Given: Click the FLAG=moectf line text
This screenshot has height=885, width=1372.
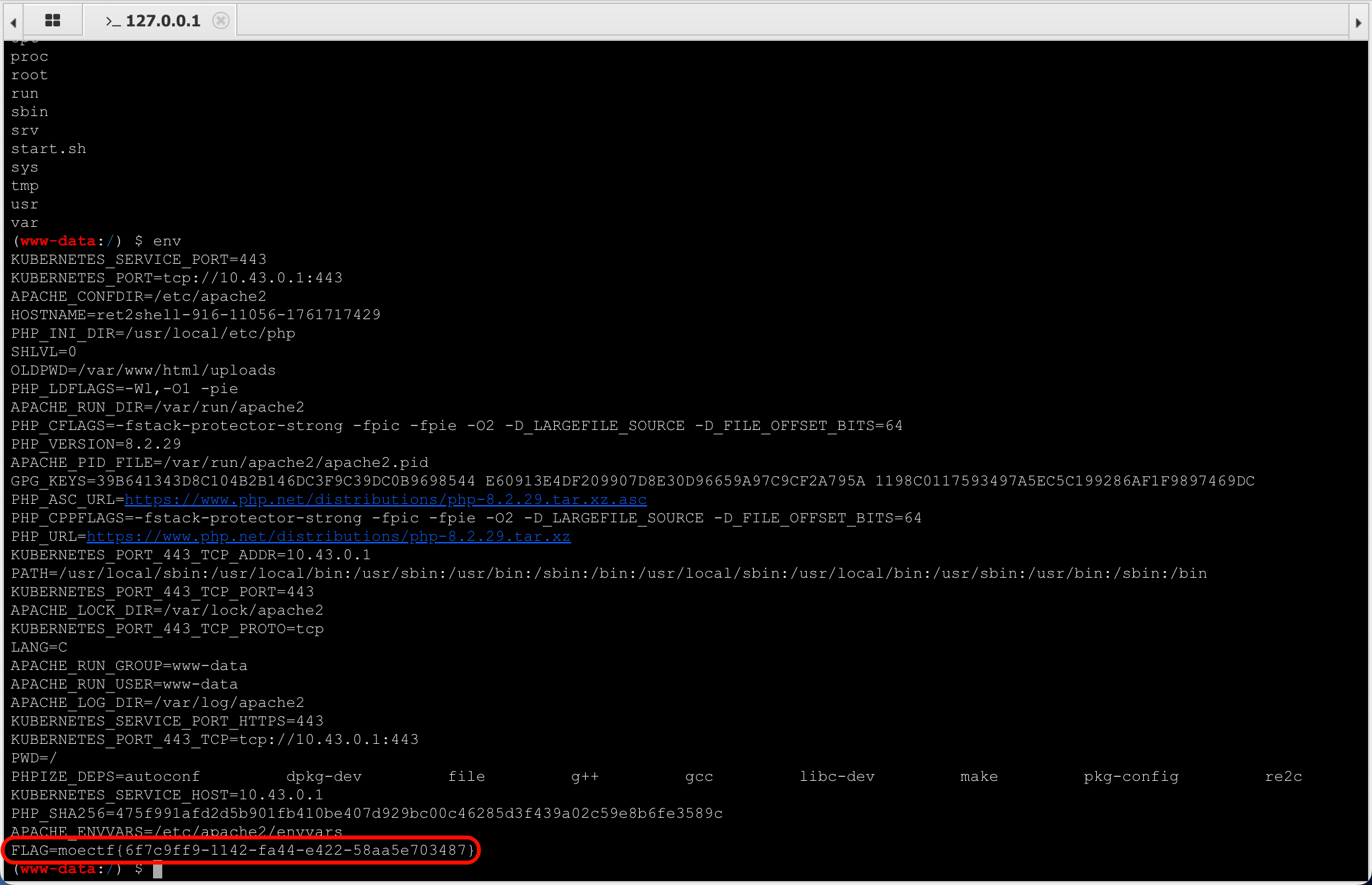Looking at the screenshot, I should [242, 850].
